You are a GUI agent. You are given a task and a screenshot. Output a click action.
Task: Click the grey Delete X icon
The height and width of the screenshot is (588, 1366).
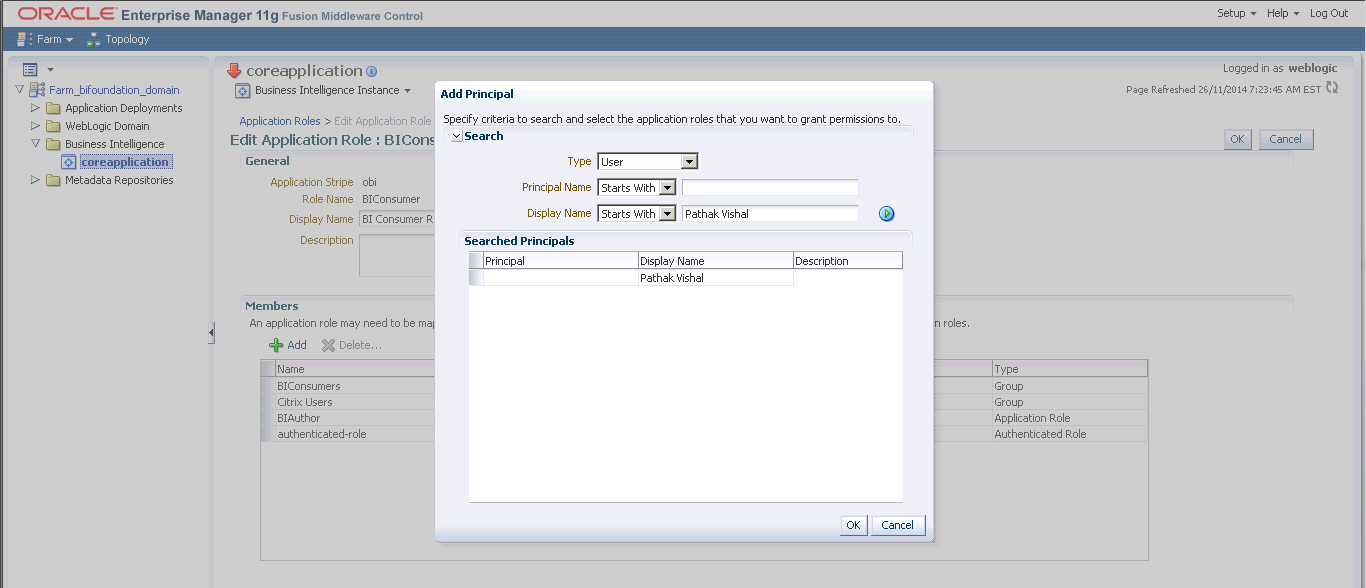328,345
